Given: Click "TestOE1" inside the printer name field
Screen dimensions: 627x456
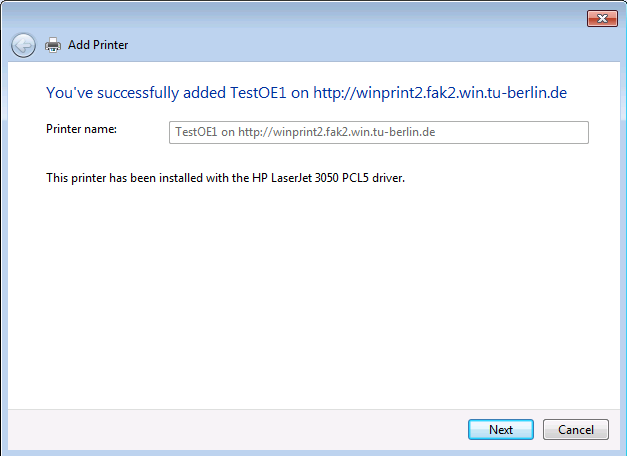Looking at the screenshot, I should click(196, 132).
